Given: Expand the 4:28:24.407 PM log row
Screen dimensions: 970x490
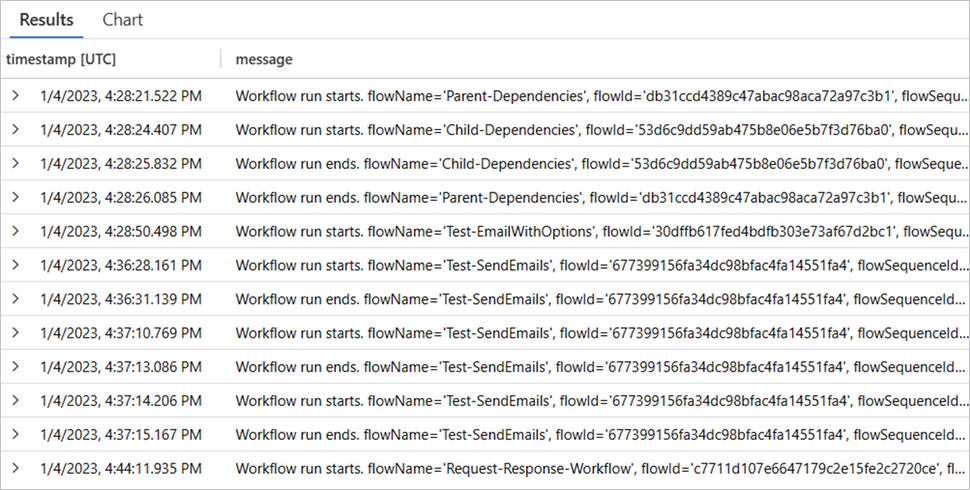Looking at the screenshot, I should click(16, 130).
